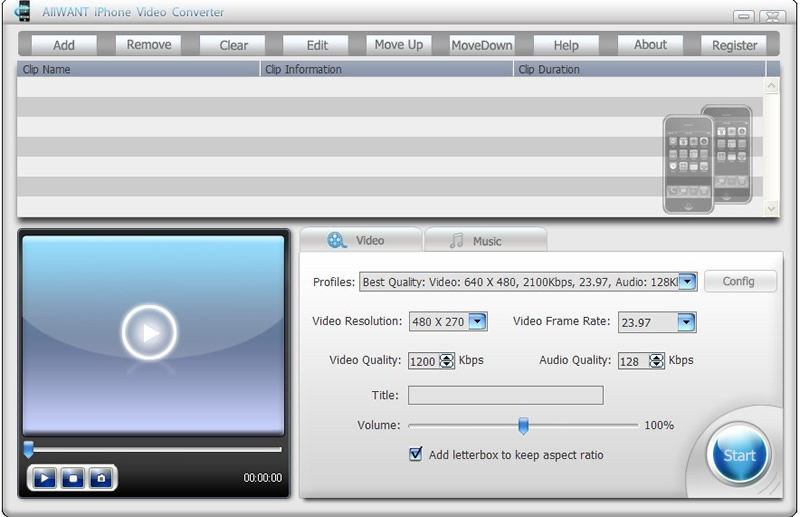Click the film reel icon on Video tab
The height and width of the screenshot is (517, 800).
pyautogui.click(x=337, y=240)
